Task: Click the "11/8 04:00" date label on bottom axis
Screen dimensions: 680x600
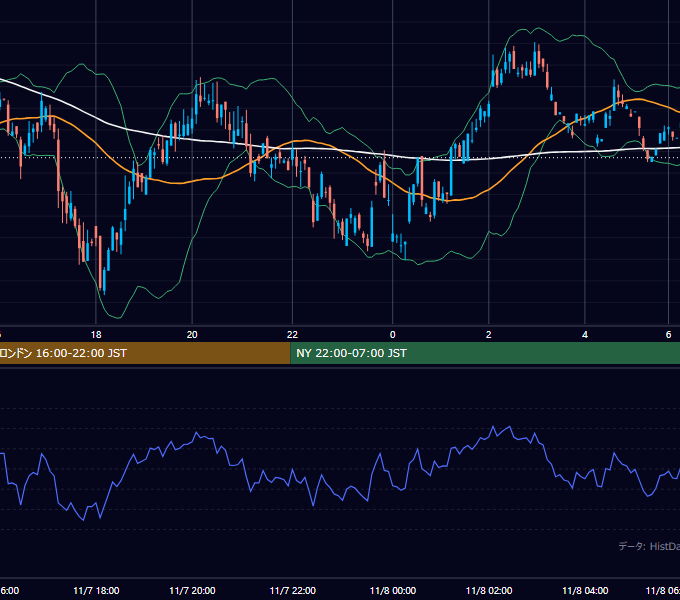Action: [585, 590]
